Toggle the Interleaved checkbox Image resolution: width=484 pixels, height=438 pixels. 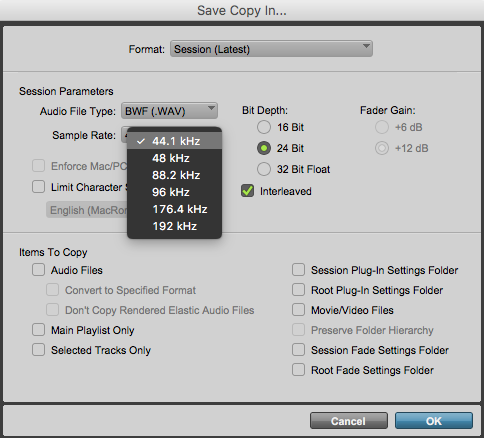tap(247, 191)
